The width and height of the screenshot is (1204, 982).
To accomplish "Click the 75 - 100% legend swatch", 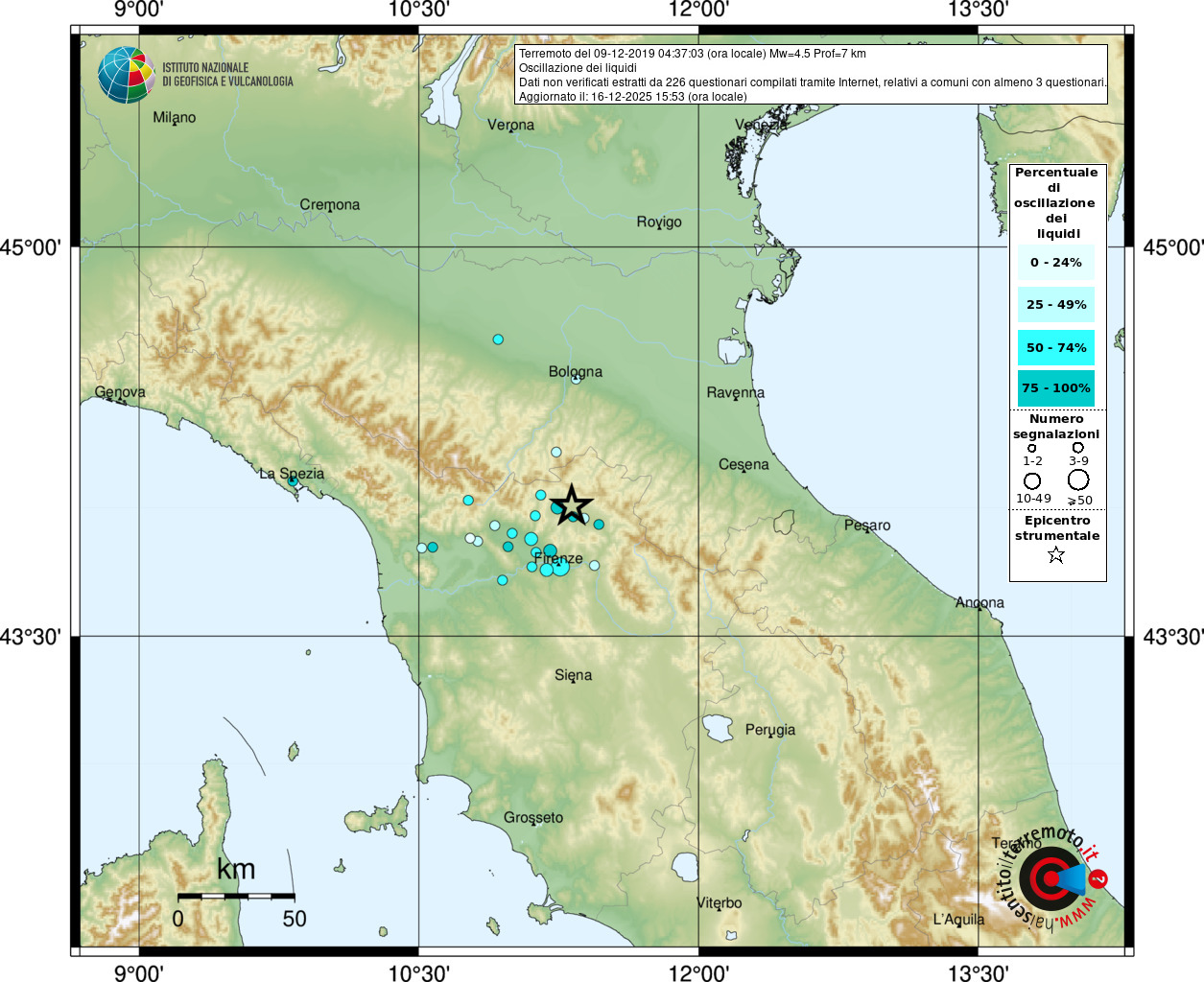I will [1056, 387].
